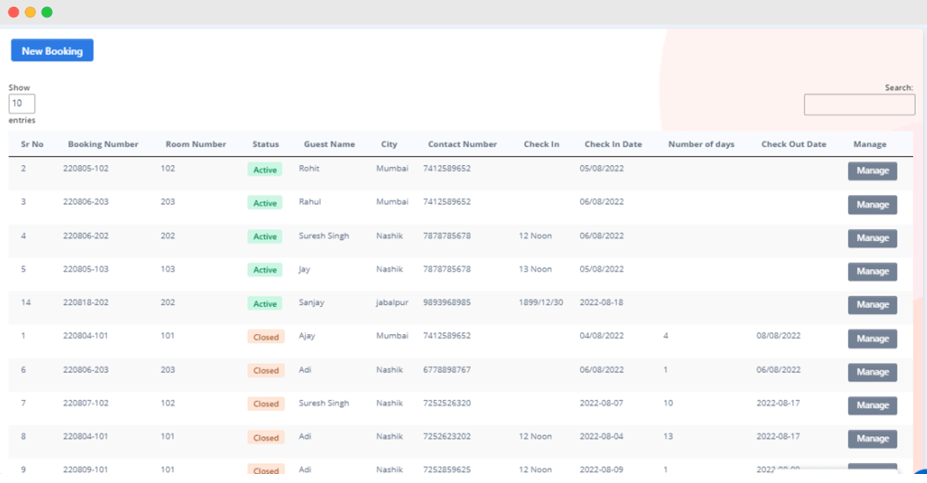Sort by Guest Name column header
Viewport: 927px width, 483px height.
click(x=329, y=144)
